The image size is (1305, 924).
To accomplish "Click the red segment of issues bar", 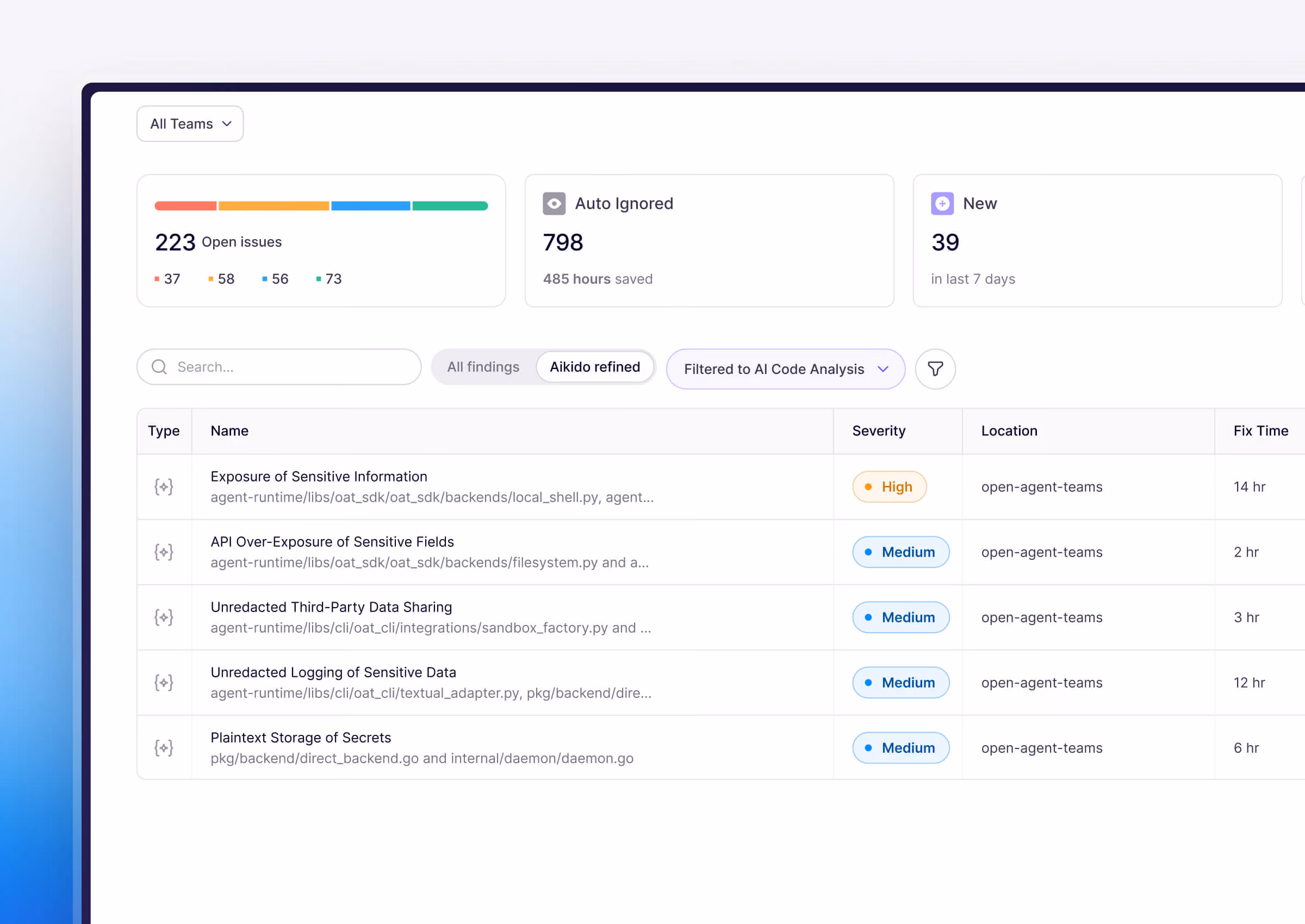I will tap(185, 206).
